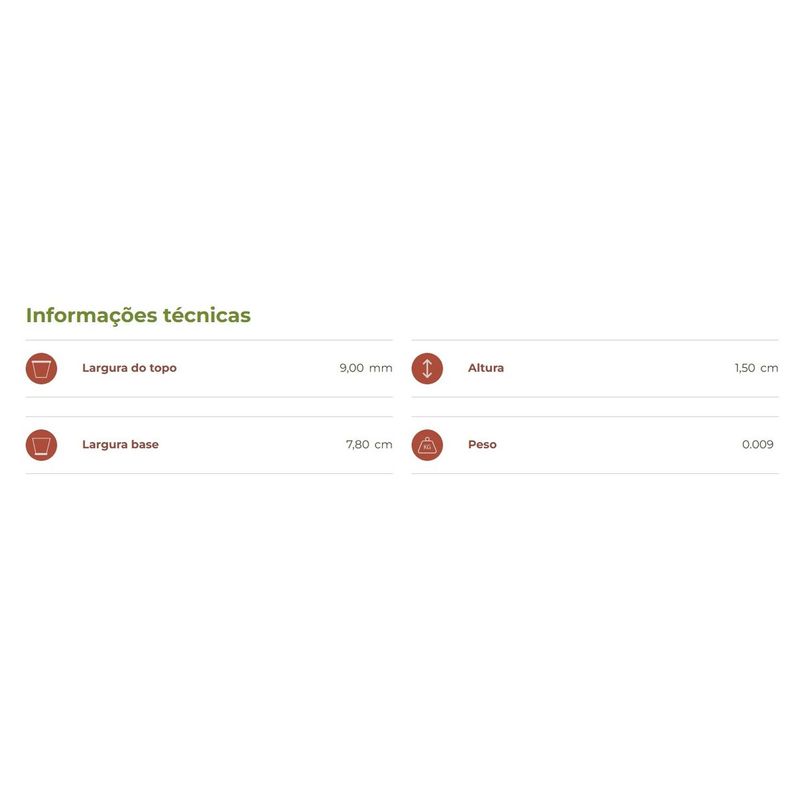Image resolution: width=800 pixels, height=800 pixels.
Task: Click the 0.009 weight value
Action: pos(758,445)
